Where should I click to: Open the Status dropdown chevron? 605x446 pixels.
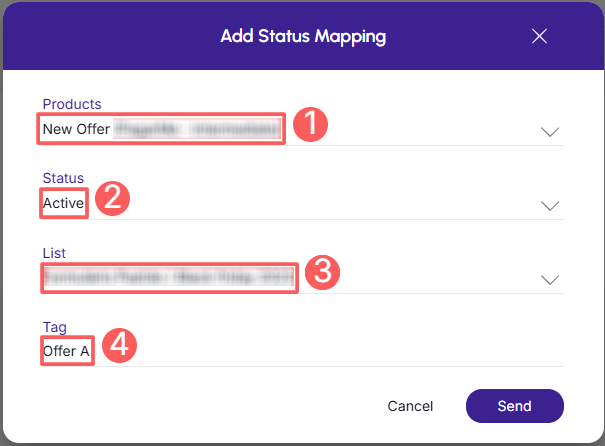550,206
